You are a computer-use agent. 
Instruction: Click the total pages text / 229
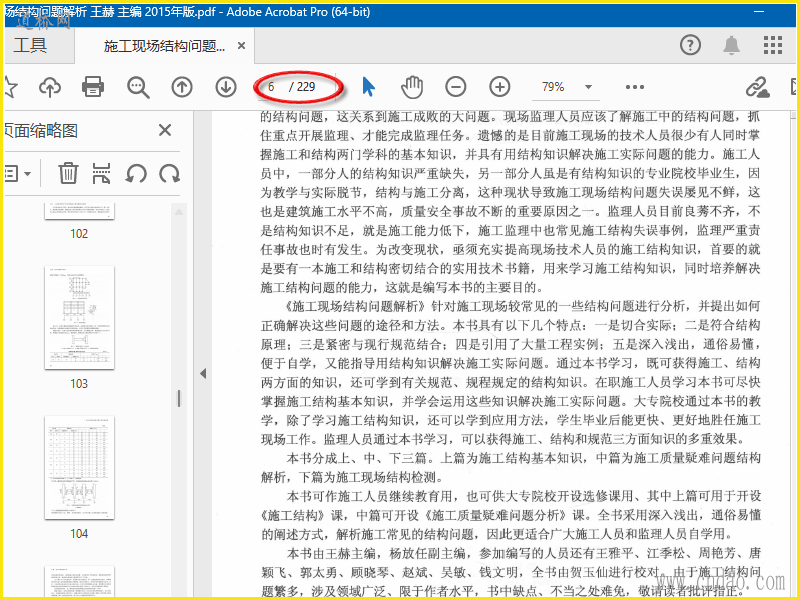pos(302,87)
